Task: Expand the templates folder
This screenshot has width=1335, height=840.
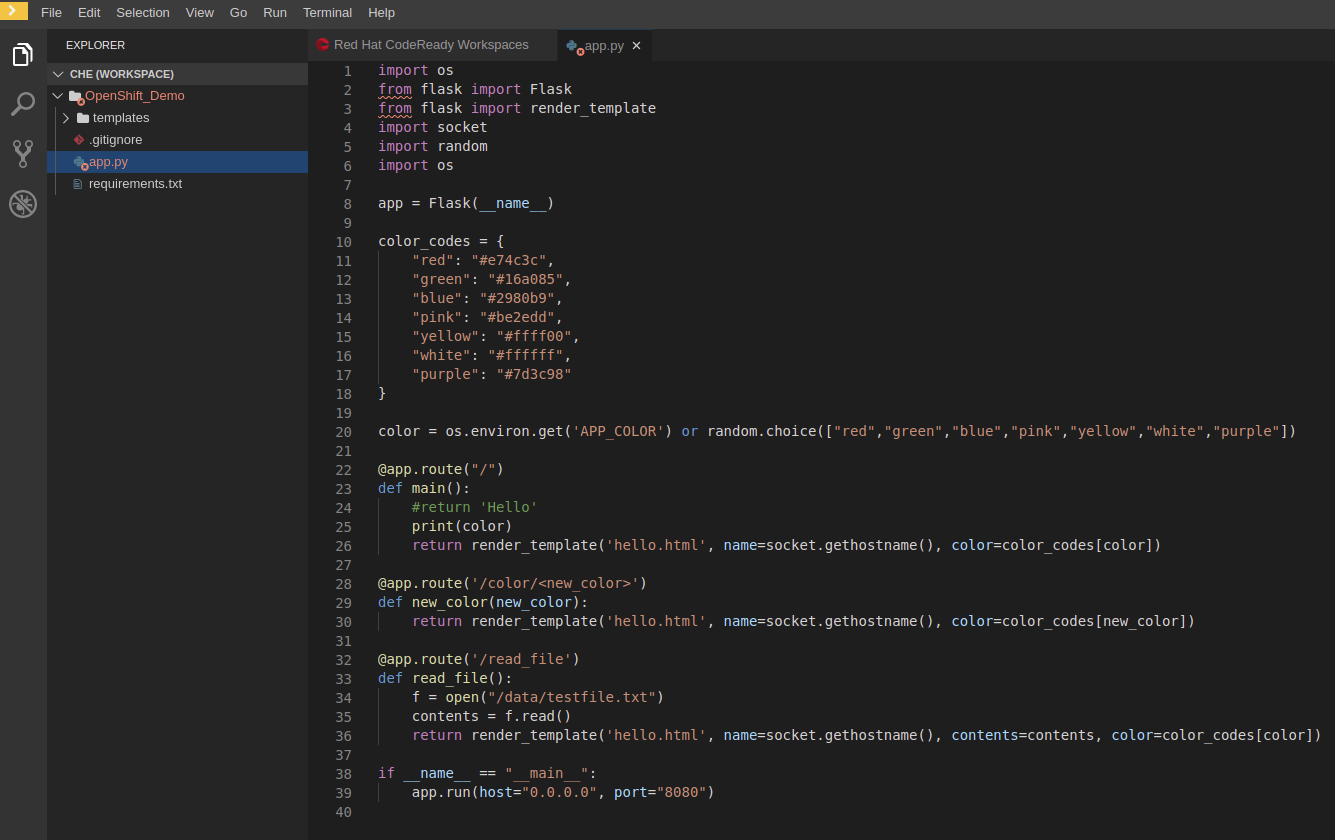Action: 65,117
